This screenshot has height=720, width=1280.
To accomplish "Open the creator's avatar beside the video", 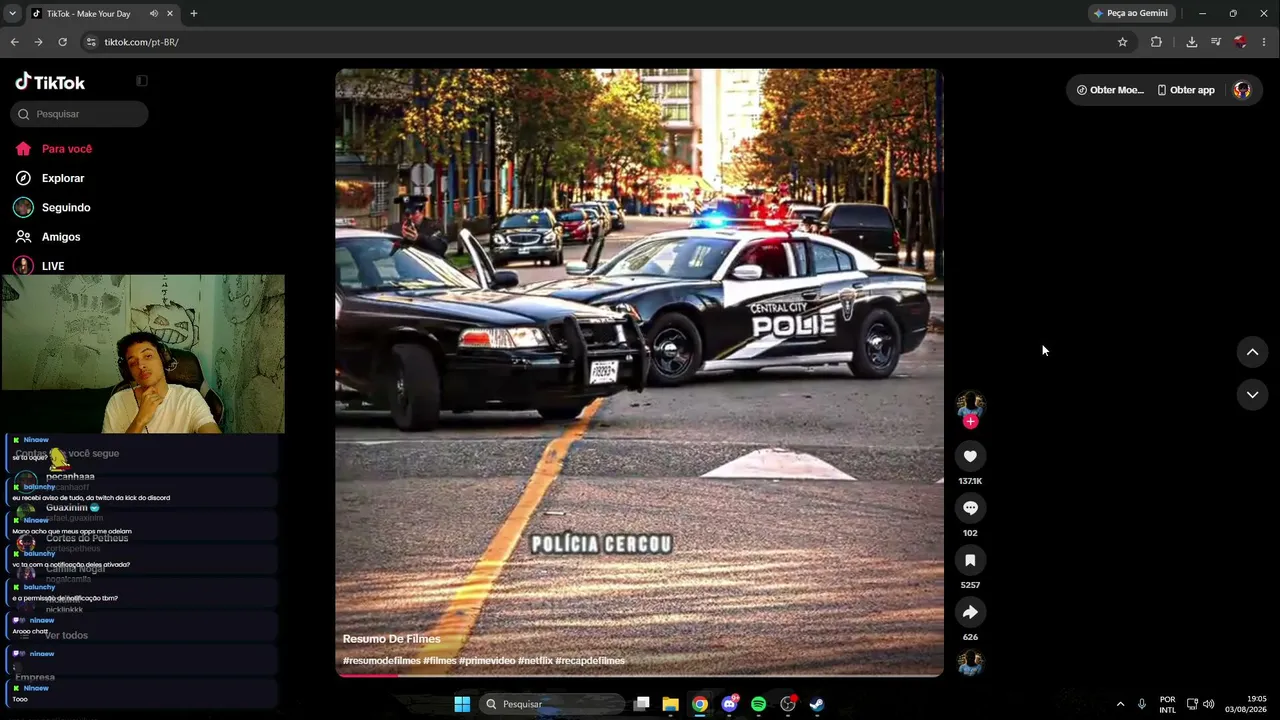I will 970,404.
